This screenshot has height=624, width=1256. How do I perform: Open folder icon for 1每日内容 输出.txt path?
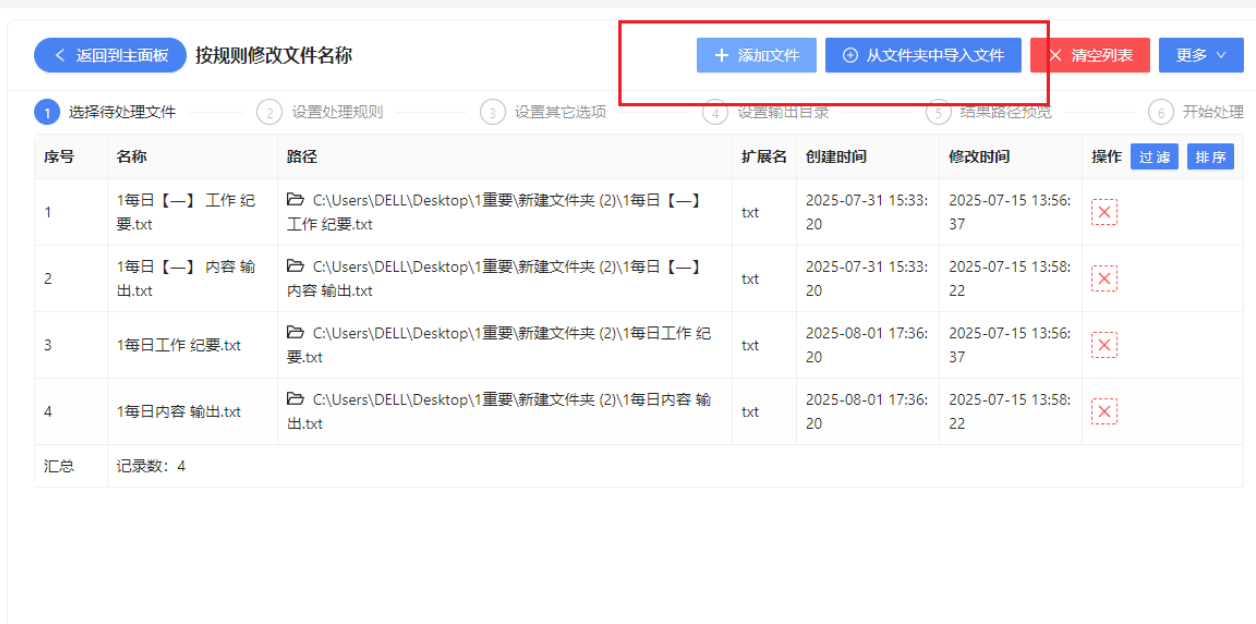[295, 399]
